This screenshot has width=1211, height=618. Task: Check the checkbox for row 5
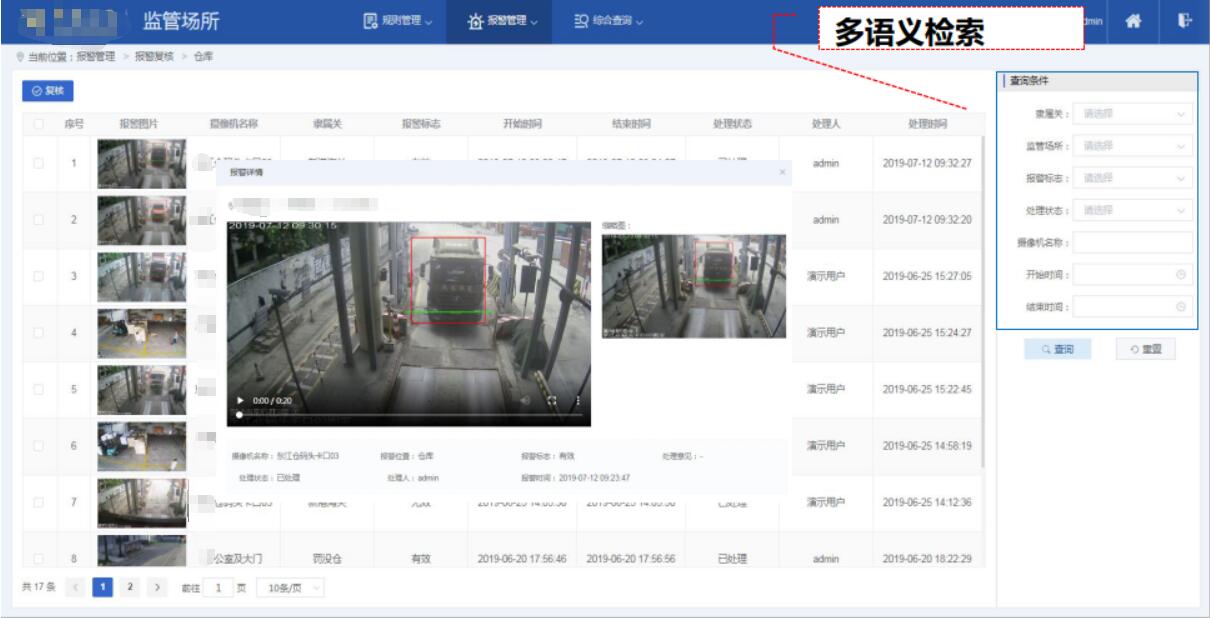coord(39,389)
